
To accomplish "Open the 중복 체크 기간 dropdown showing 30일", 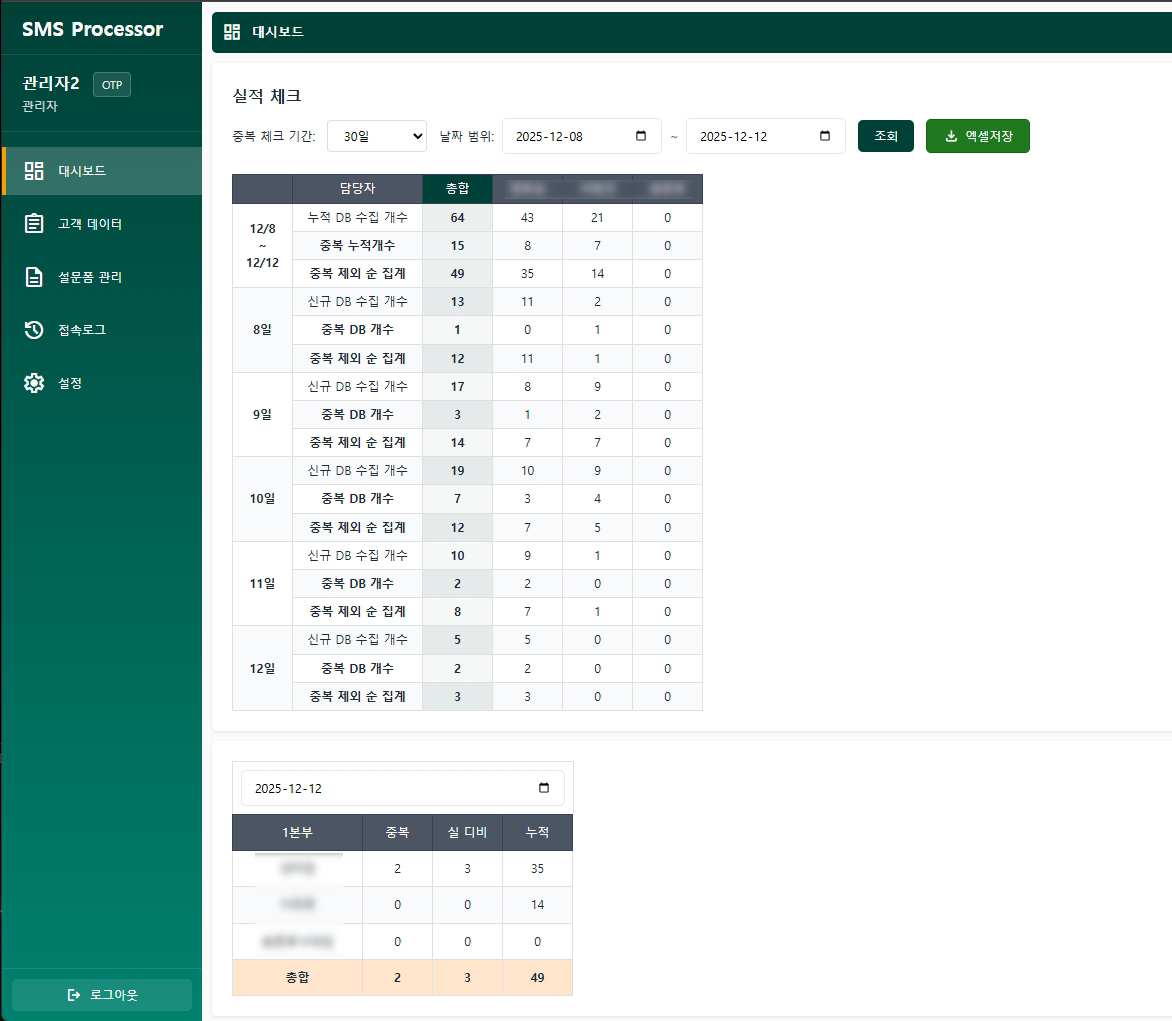I will [x=377, y=136].
